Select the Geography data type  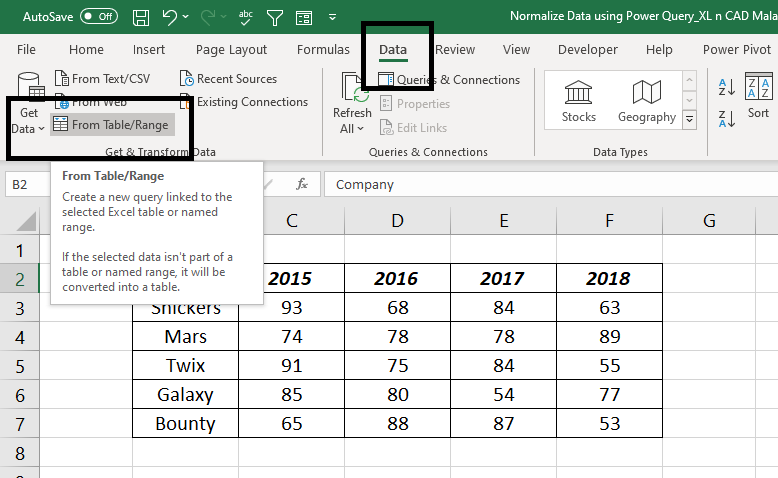[647, 101]
